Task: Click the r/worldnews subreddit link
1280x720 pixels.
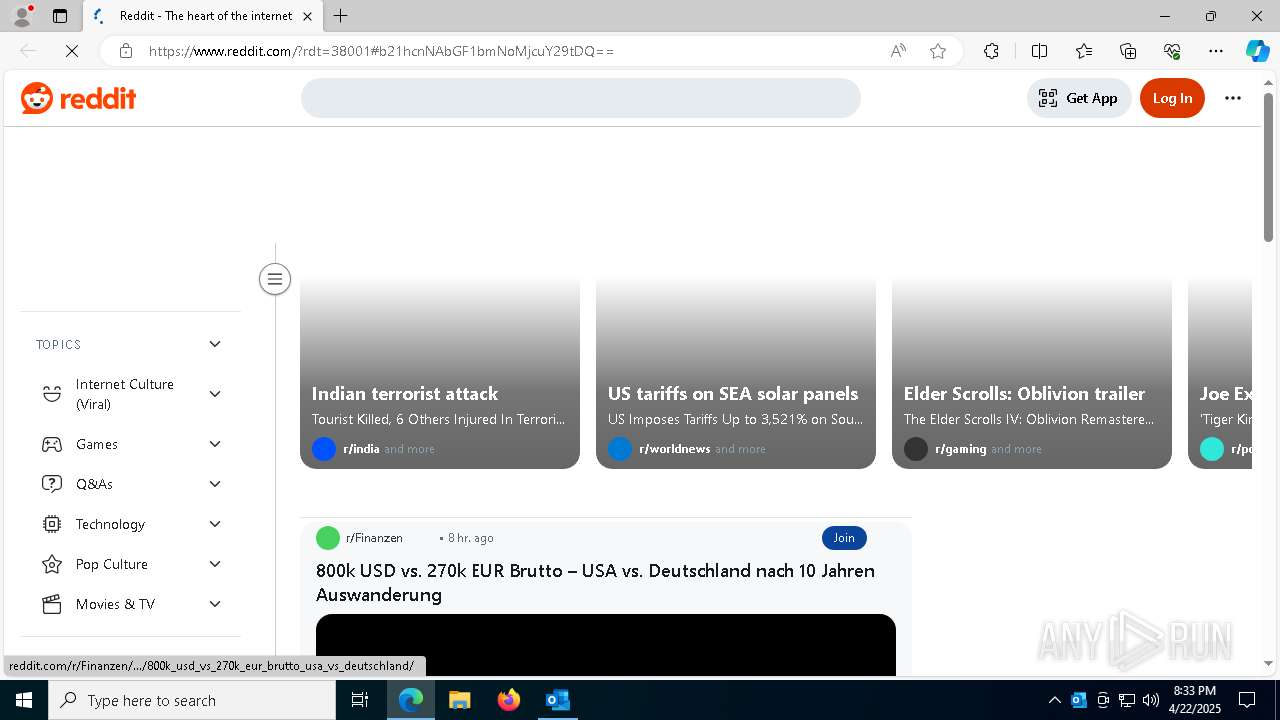Action: point(674,449)
